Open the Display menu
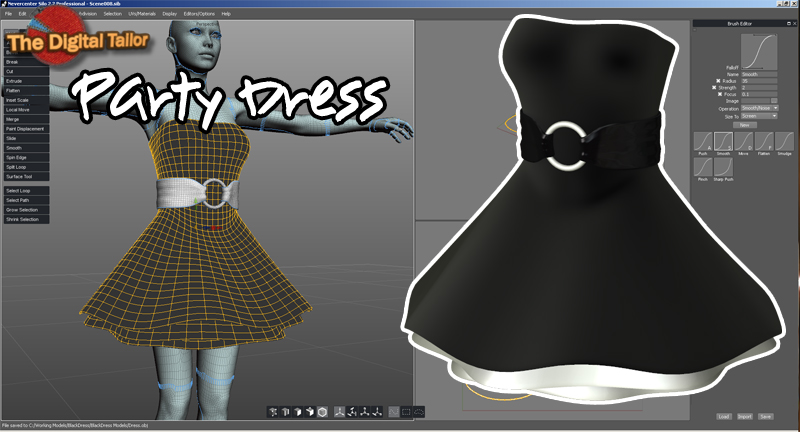This screenshot has width=800, height=432. (x=169, y=14)
